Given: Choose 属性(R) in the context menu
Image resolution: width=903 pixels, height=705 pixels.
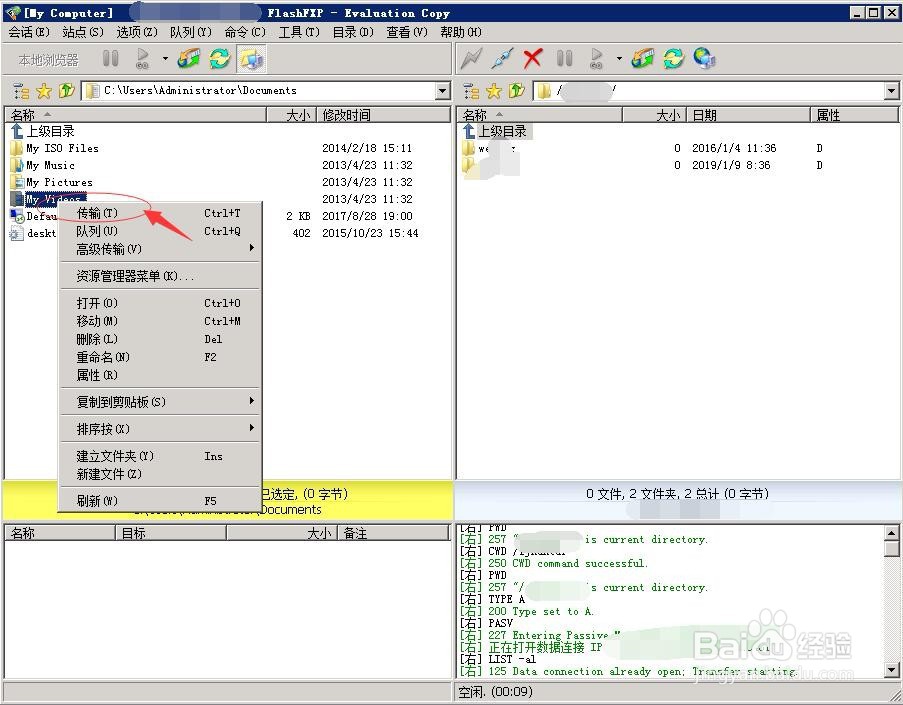Looking at the screenshot, I should [160, 375].
